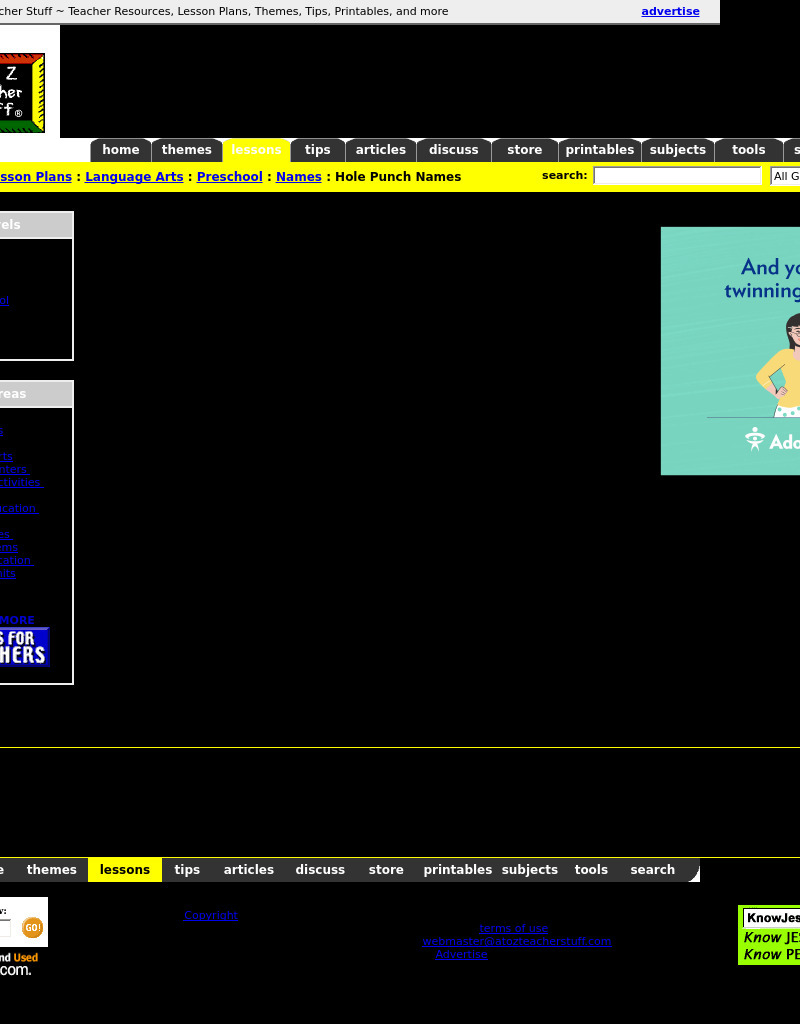This screenshot has width=800, height=1024.
Task: Go to the home tab at top
Action: pyautogui.click(x=121, y=150)
